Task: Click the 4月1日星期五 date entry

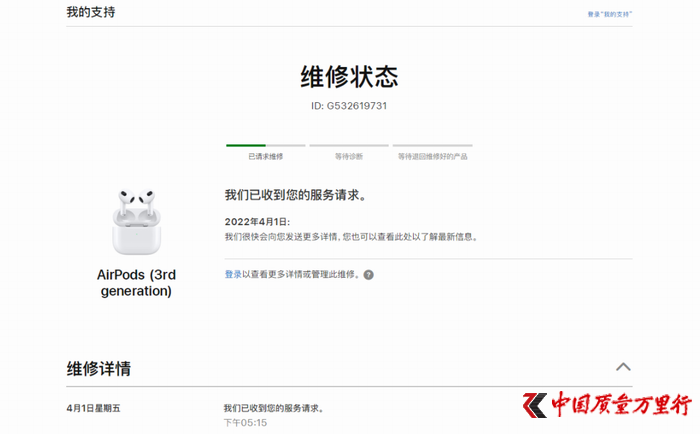Action: pyautogui.click(x=93, y=408)
